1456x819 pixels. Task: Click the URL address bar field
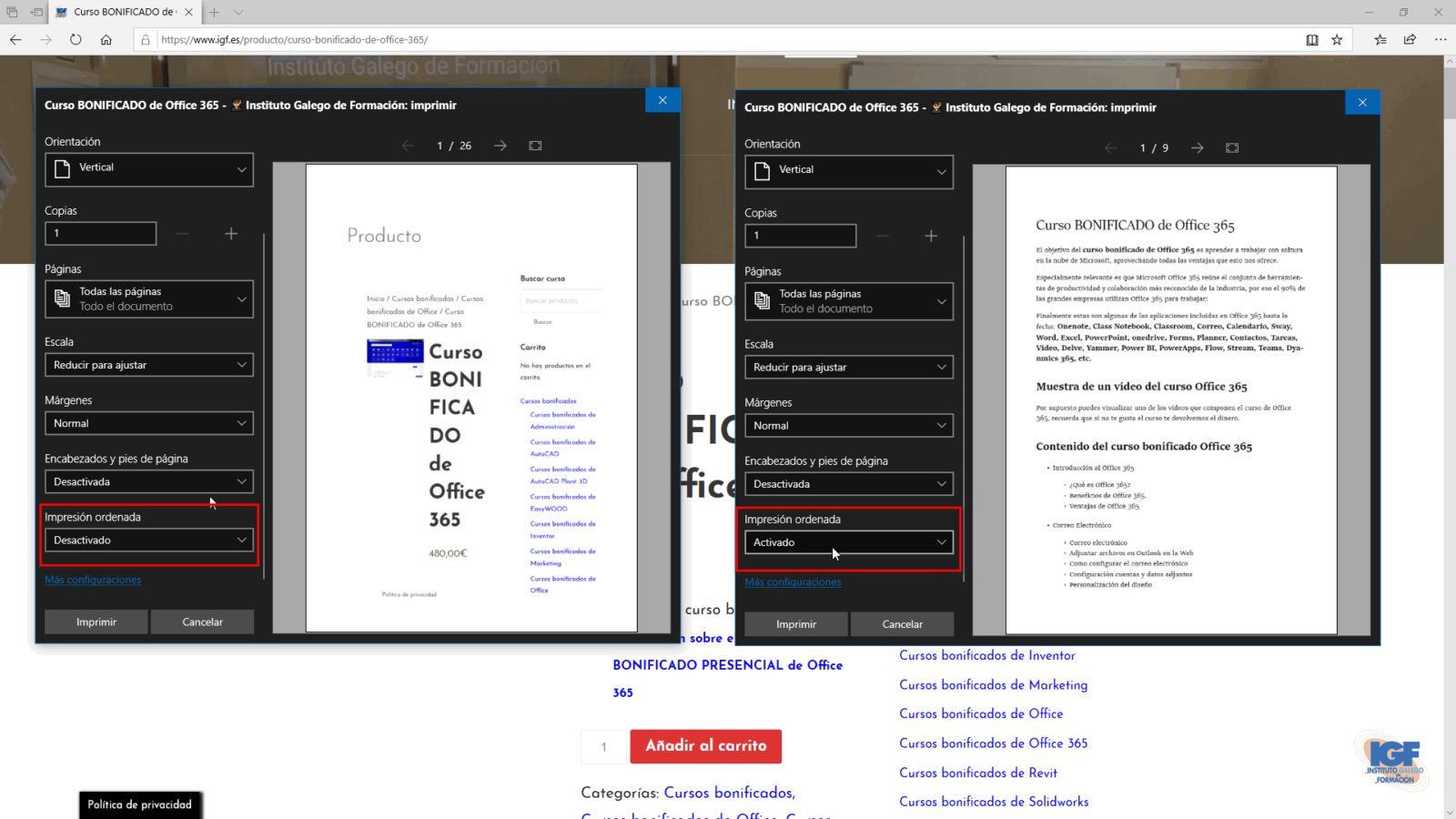[728, 39]
